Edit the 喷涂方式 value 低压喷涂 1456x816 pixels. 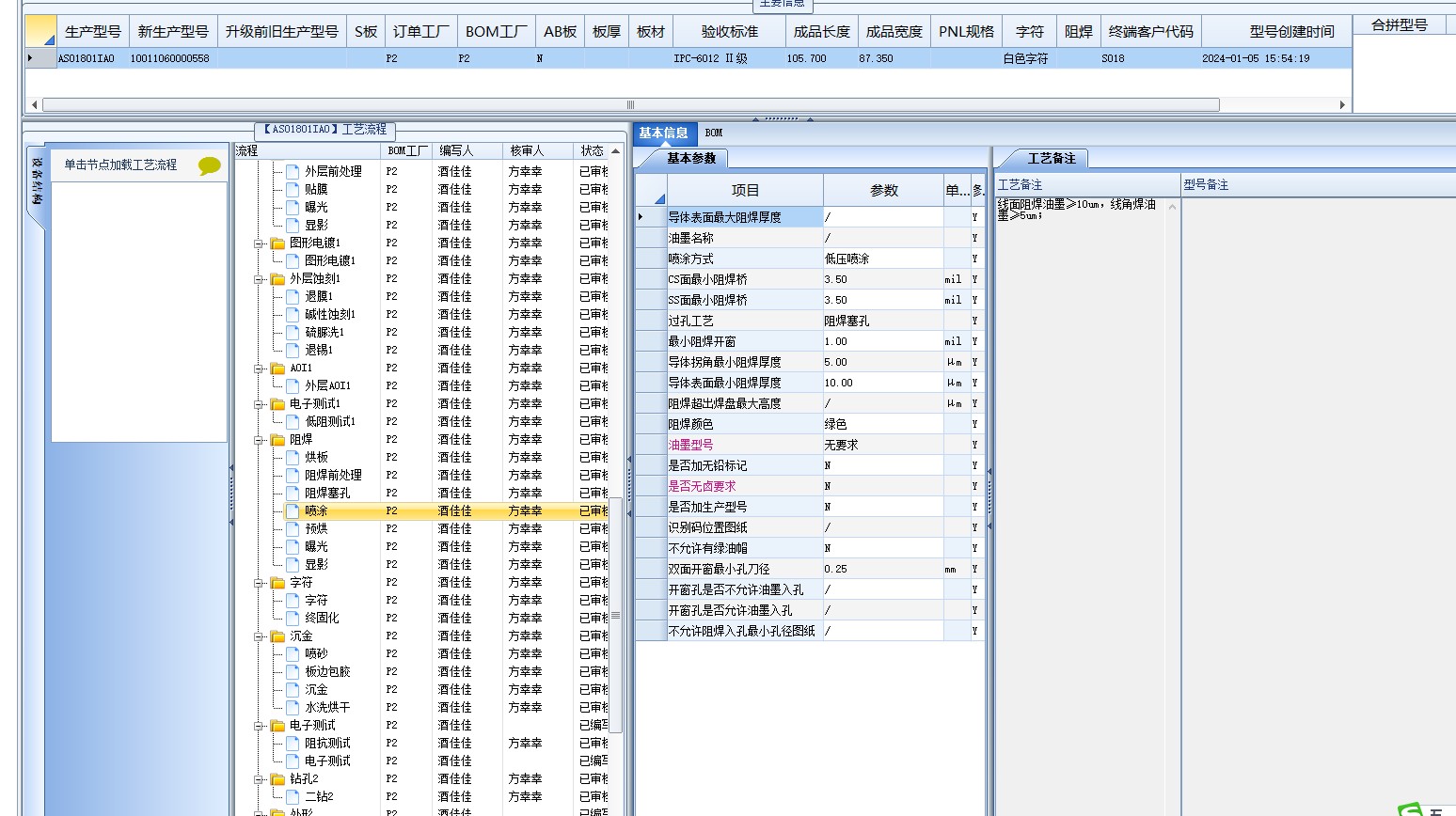pos(883,259)
